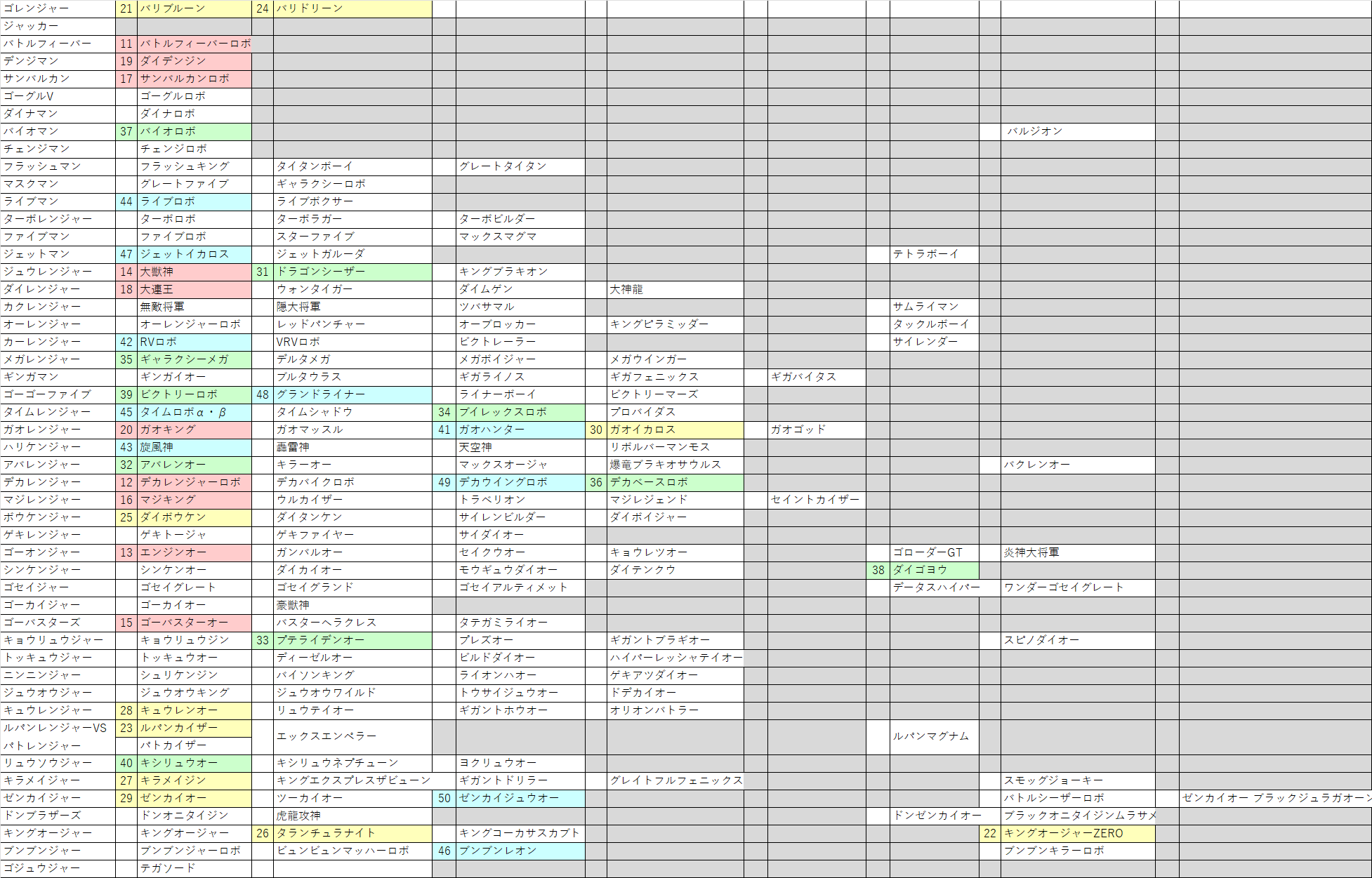Image resolution: width=1372 pixels, height=878 pixels.
Task: Click the cell ルパンマグナム
Action: tap(934, 737)
